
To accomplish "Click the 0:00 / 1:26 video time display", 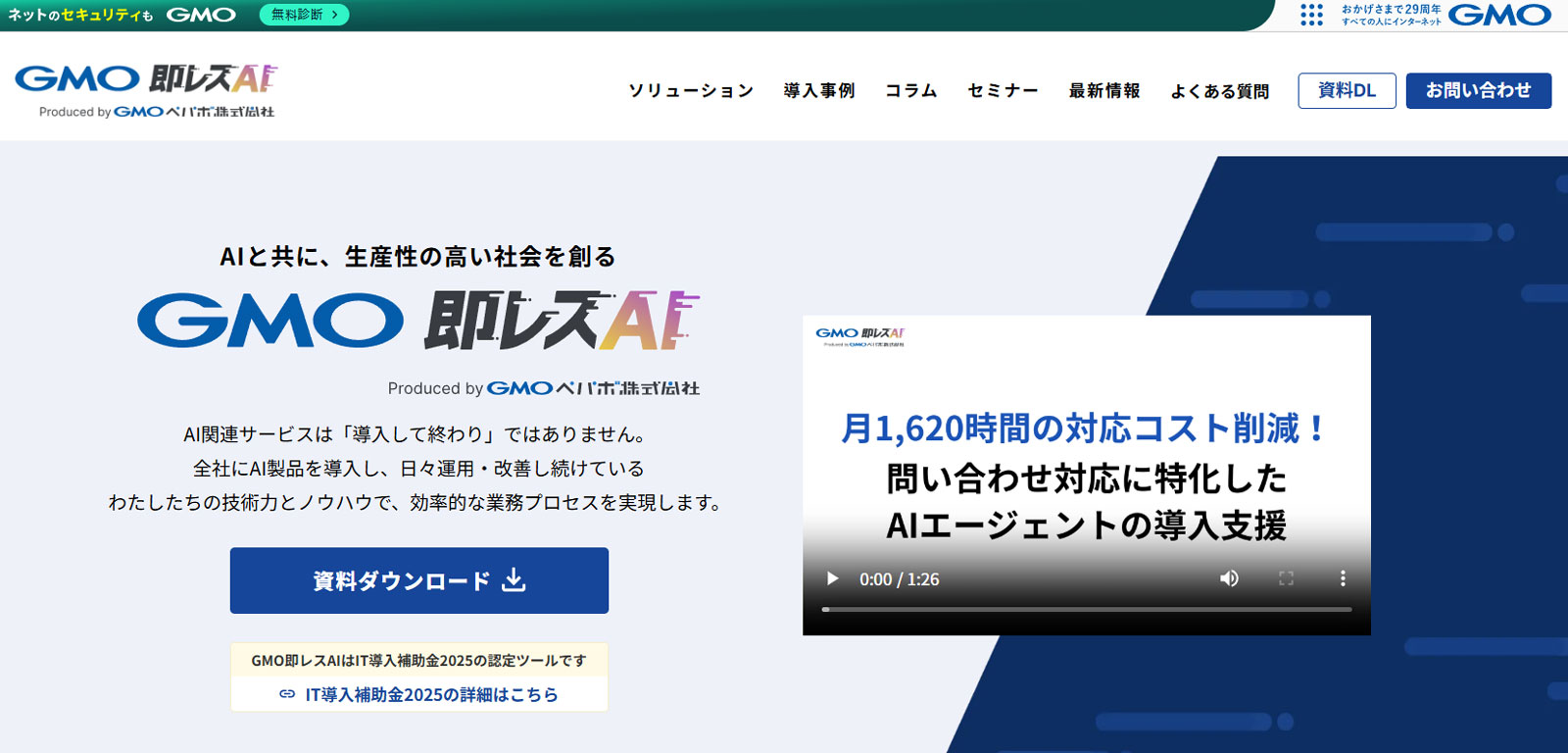I will click(899, 579).
